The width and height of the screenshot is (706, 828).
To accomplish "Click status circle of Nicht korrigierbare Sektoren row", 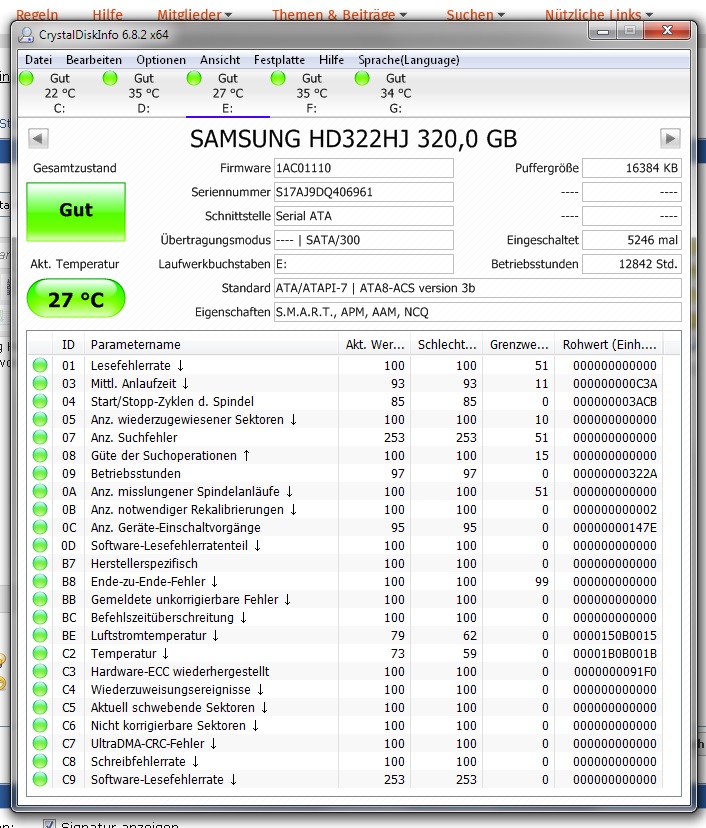I will point(40,725).
